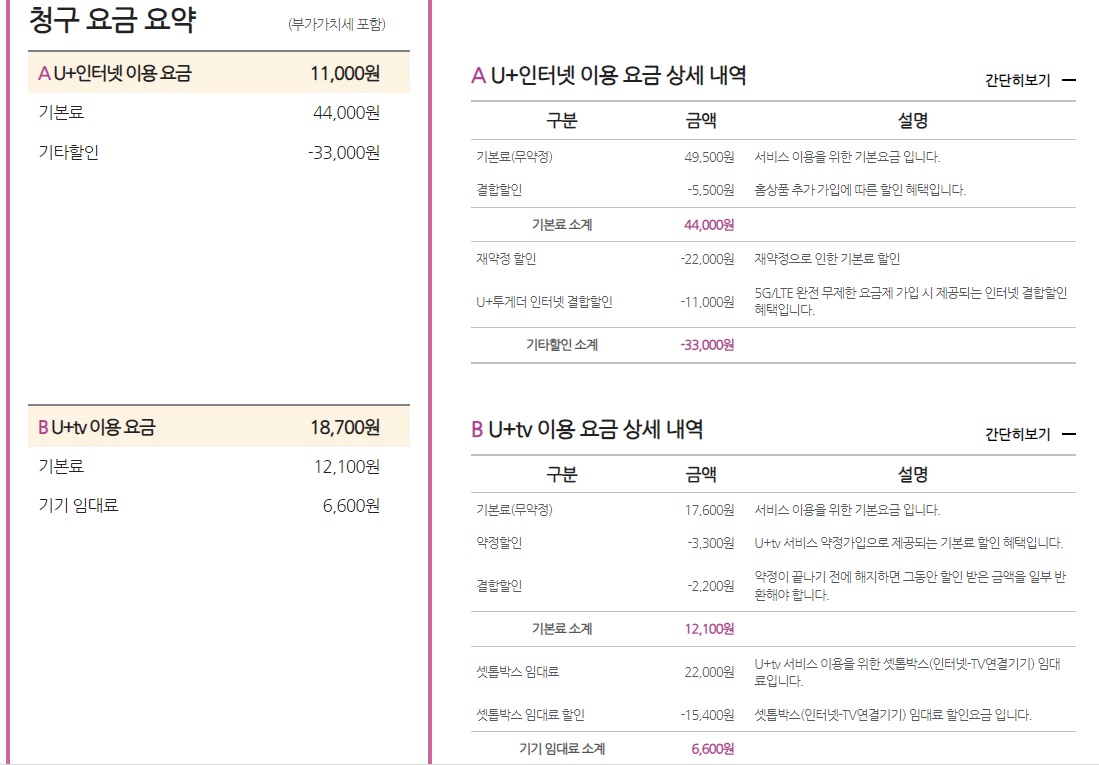
Task: Click the 홈상품 추가 가입 discount description
Action: pos(860,190)
